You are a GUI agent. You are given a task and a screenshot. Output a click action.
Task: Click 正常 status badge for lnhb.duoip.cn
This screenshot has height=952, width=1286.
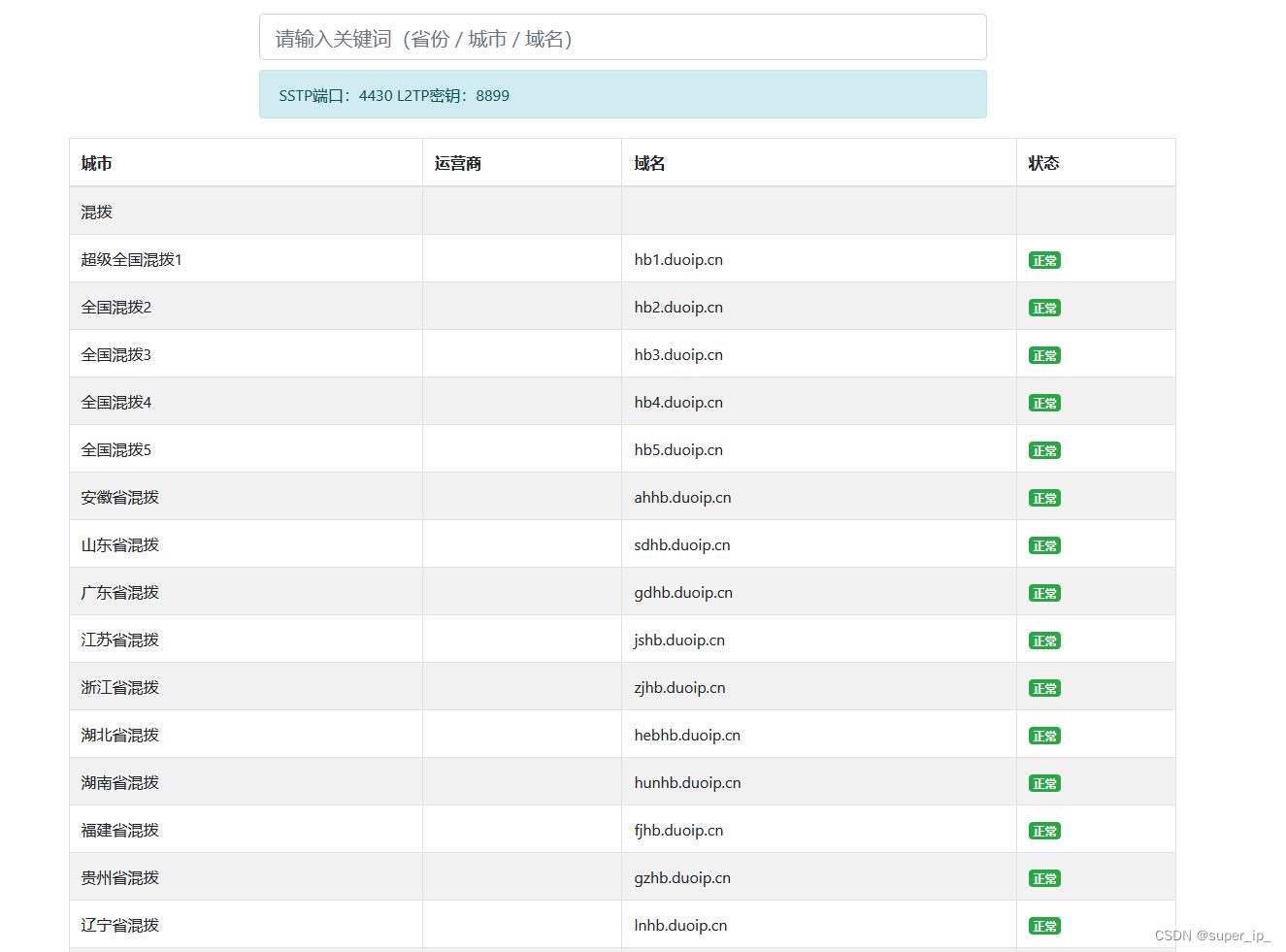[1044, 926]
